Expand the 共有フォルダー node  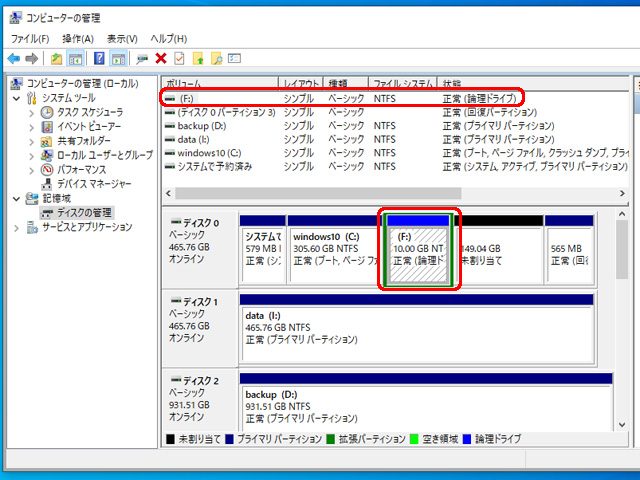pyautogui.click(x=31, y=142)
